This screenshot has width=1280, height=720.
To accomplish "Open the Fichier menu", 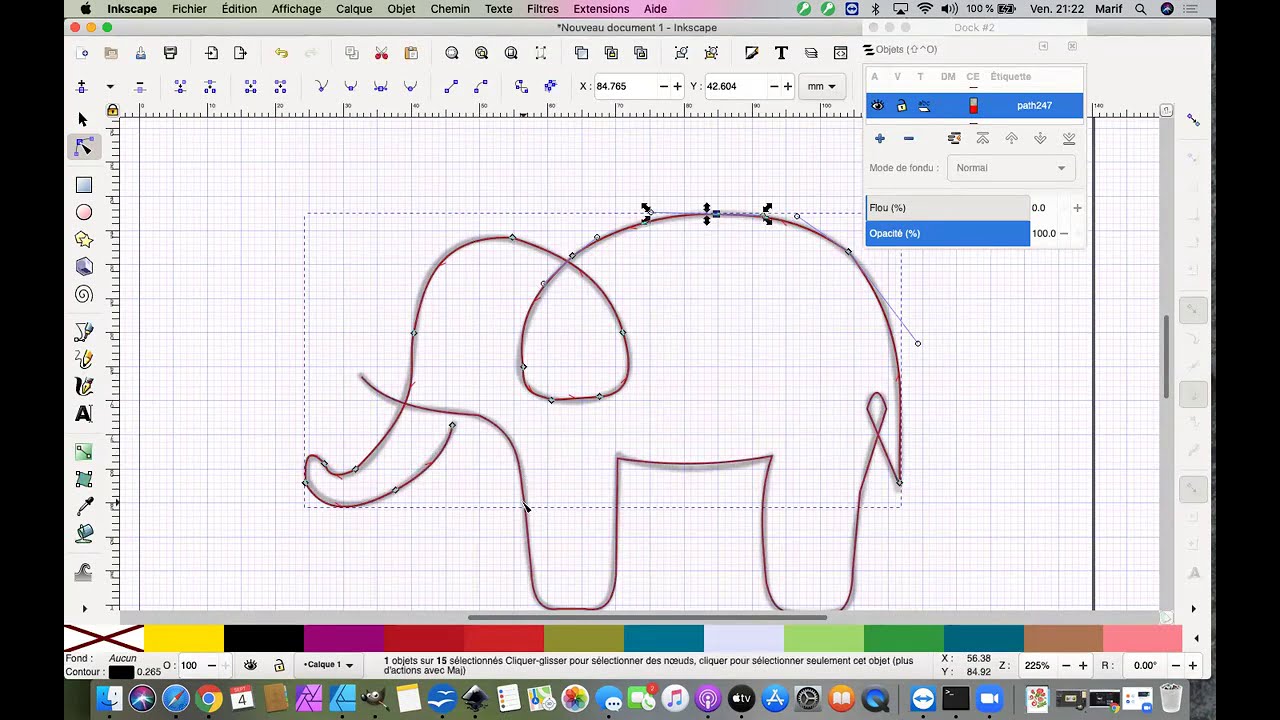I will tap(189, 9).
